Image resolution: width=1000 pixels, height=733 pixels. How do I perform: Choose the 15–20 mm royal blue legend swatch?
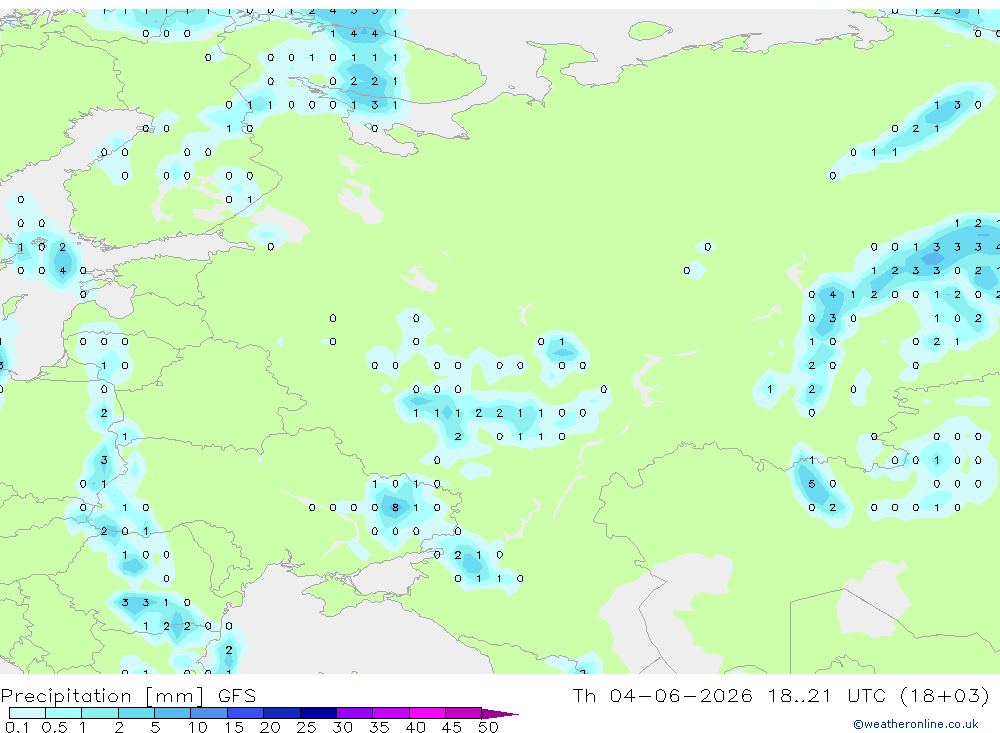(x=245, y=713)
